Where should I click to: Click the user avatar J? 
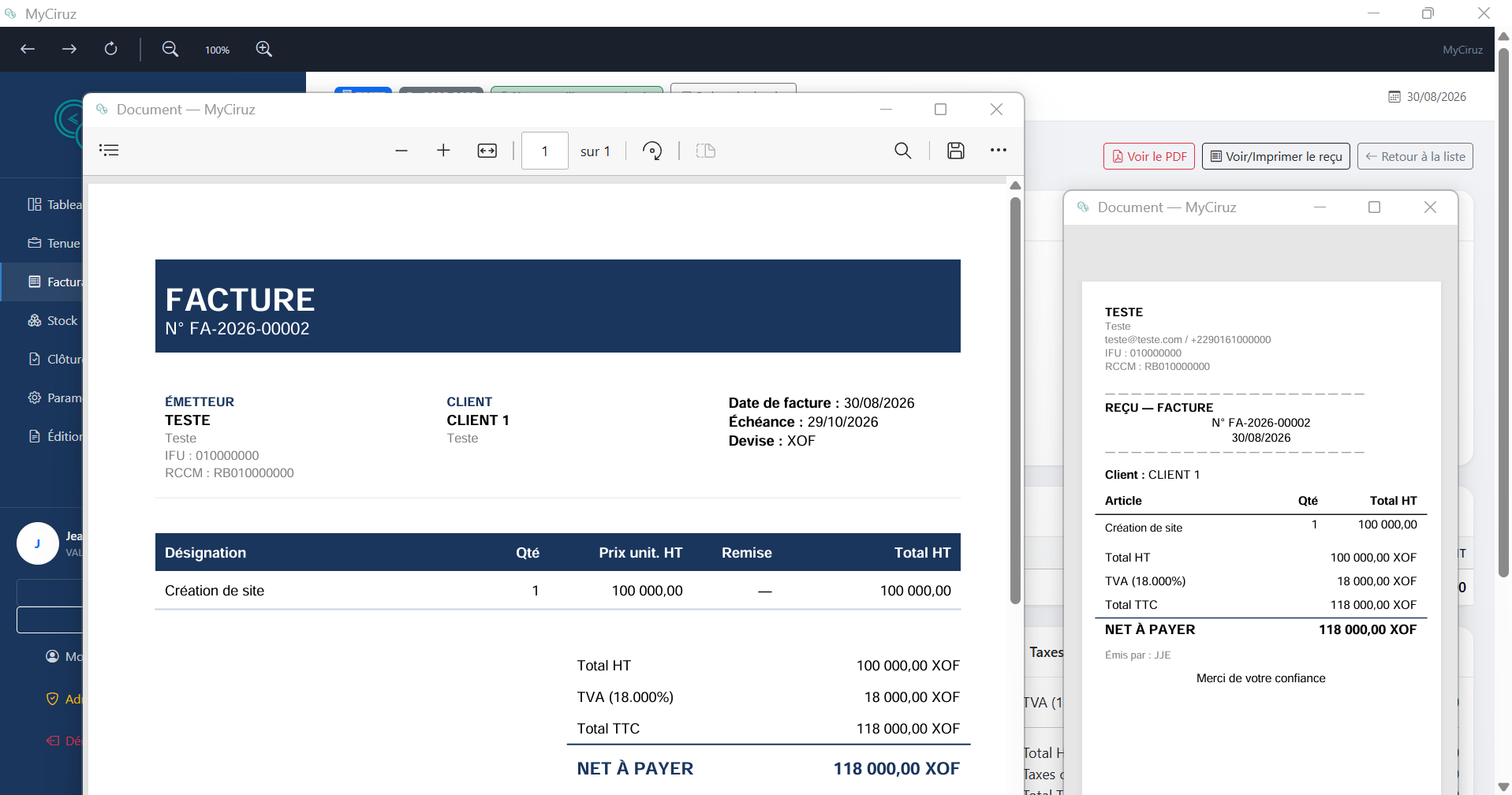[37, 543]
